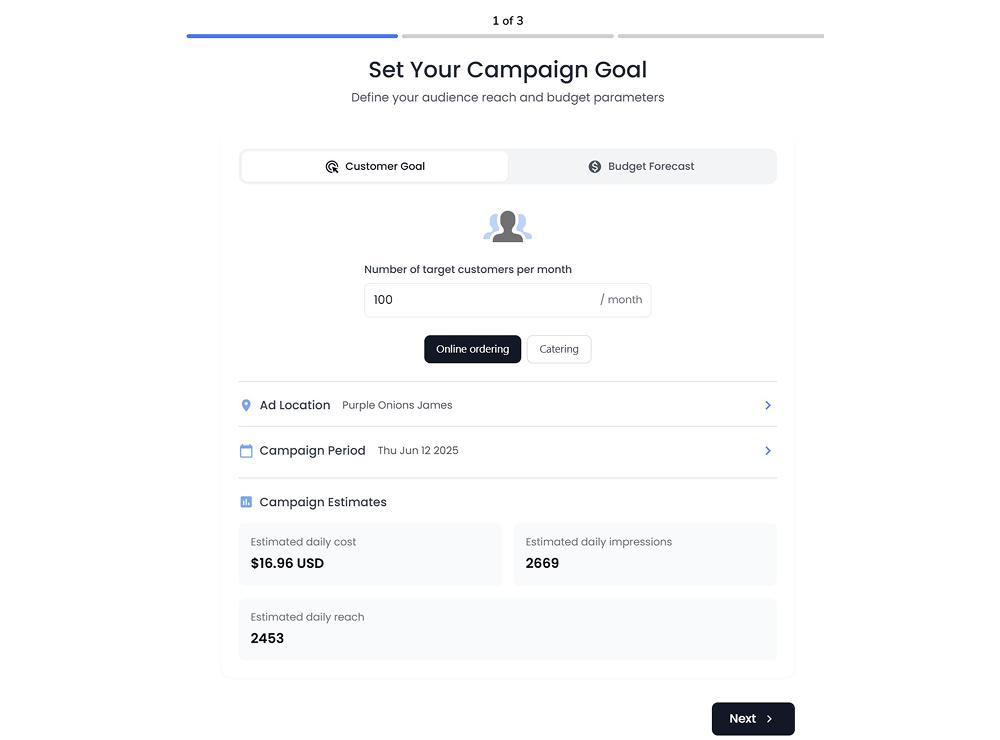
Task: Click the Campaign Estimates chart icon
Action: coord(246,502)
